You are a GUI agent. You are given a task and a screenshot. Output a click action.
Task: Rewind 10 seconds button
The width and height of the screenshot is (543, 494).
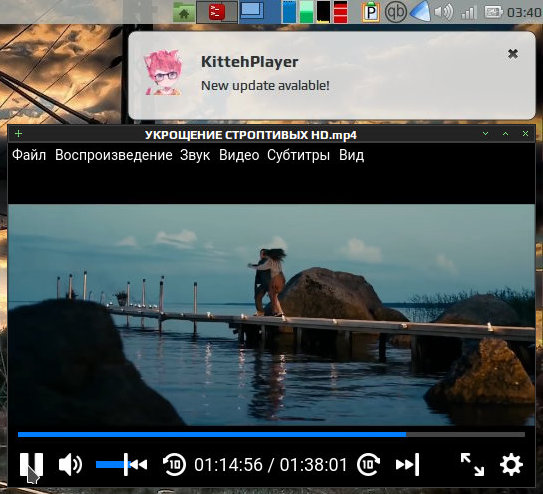pyautogui.click(x=174, y=464)
